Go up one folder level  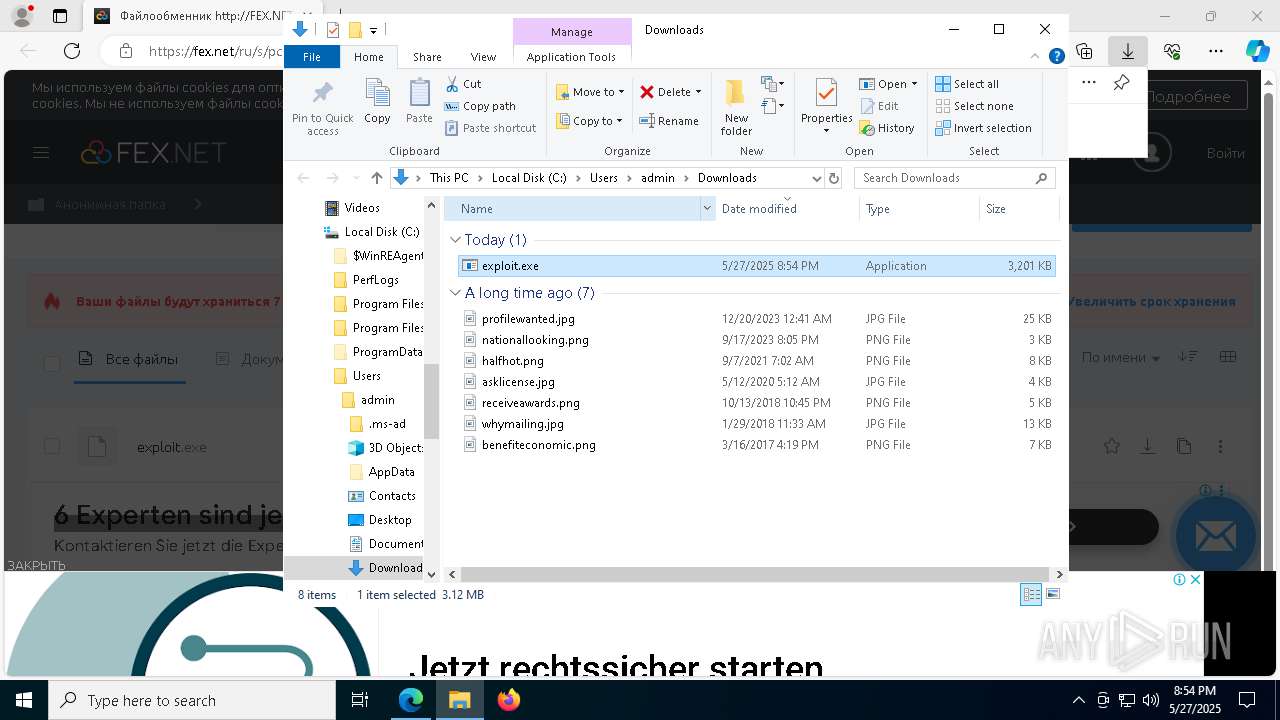(x=376, y=178)
